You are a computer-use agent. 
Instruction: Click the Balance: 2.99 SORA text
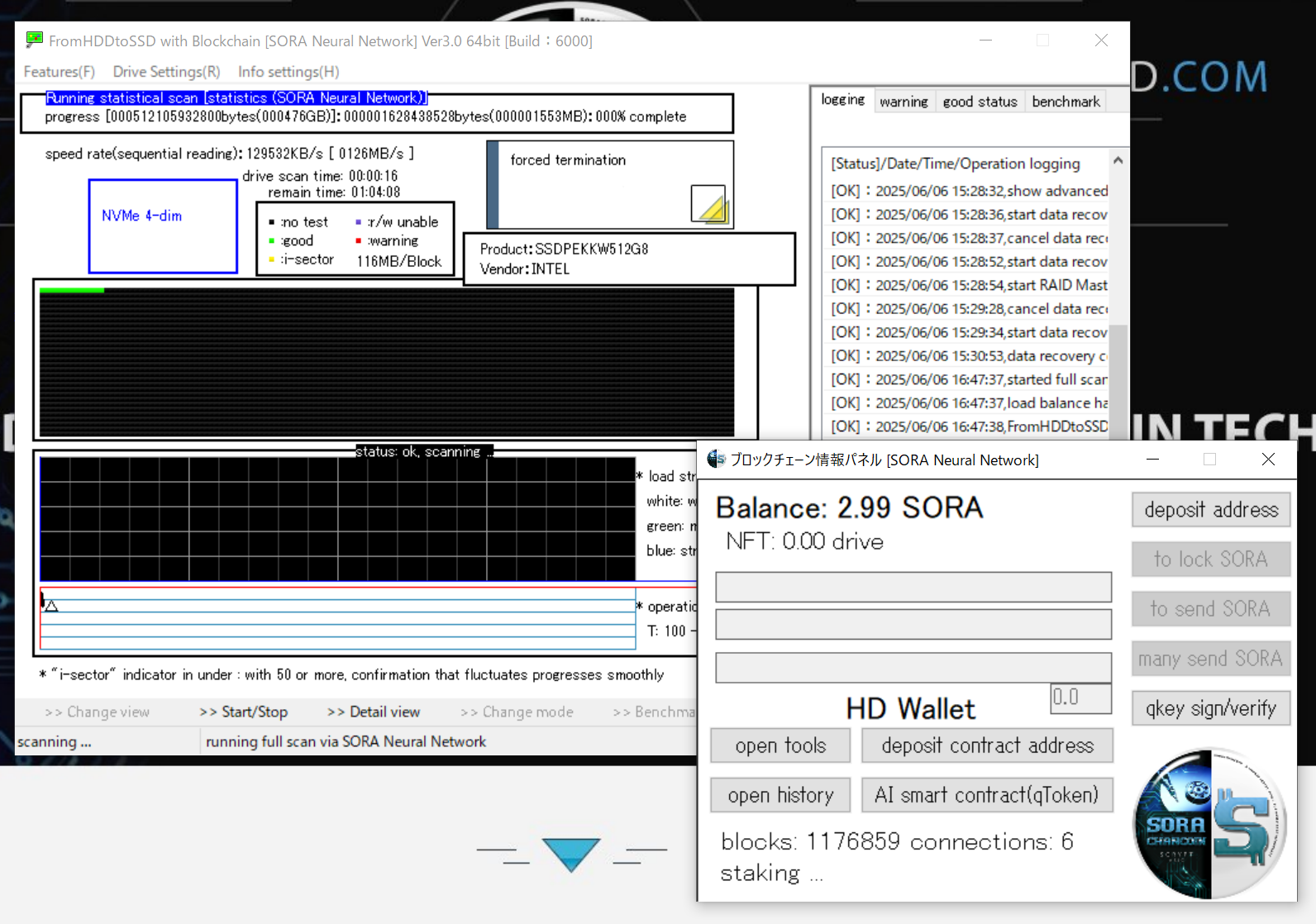click(x=849, y=507)
